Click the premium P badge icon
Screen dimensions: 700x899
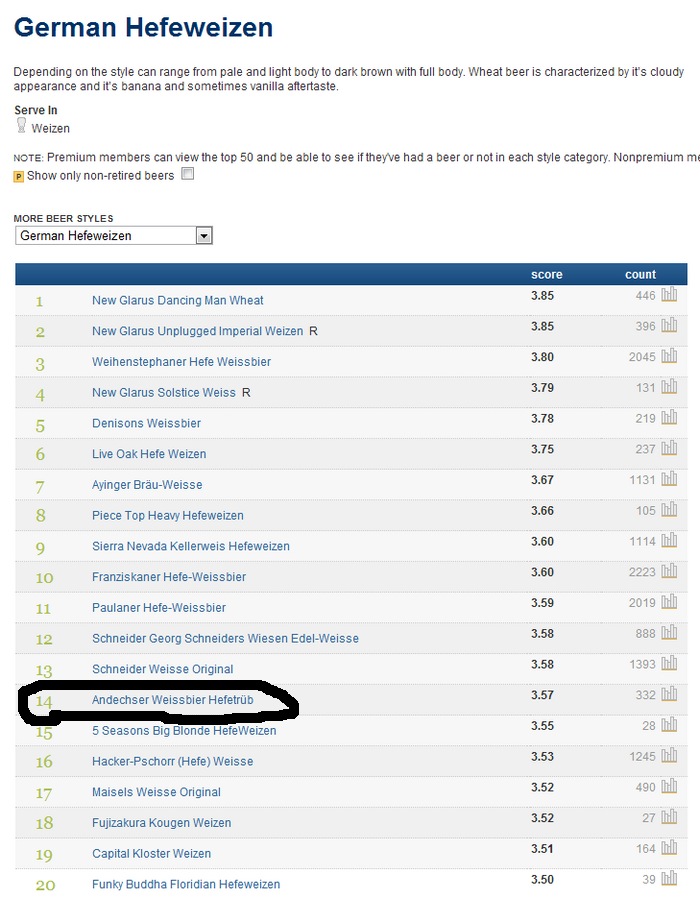pyautogui.click(x=18, y=177)
